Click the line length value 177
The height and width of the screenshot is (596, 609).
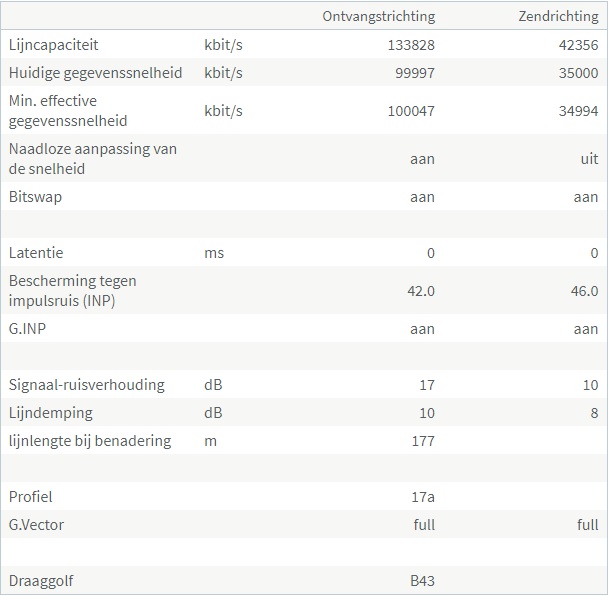click(x=423, y=441)
